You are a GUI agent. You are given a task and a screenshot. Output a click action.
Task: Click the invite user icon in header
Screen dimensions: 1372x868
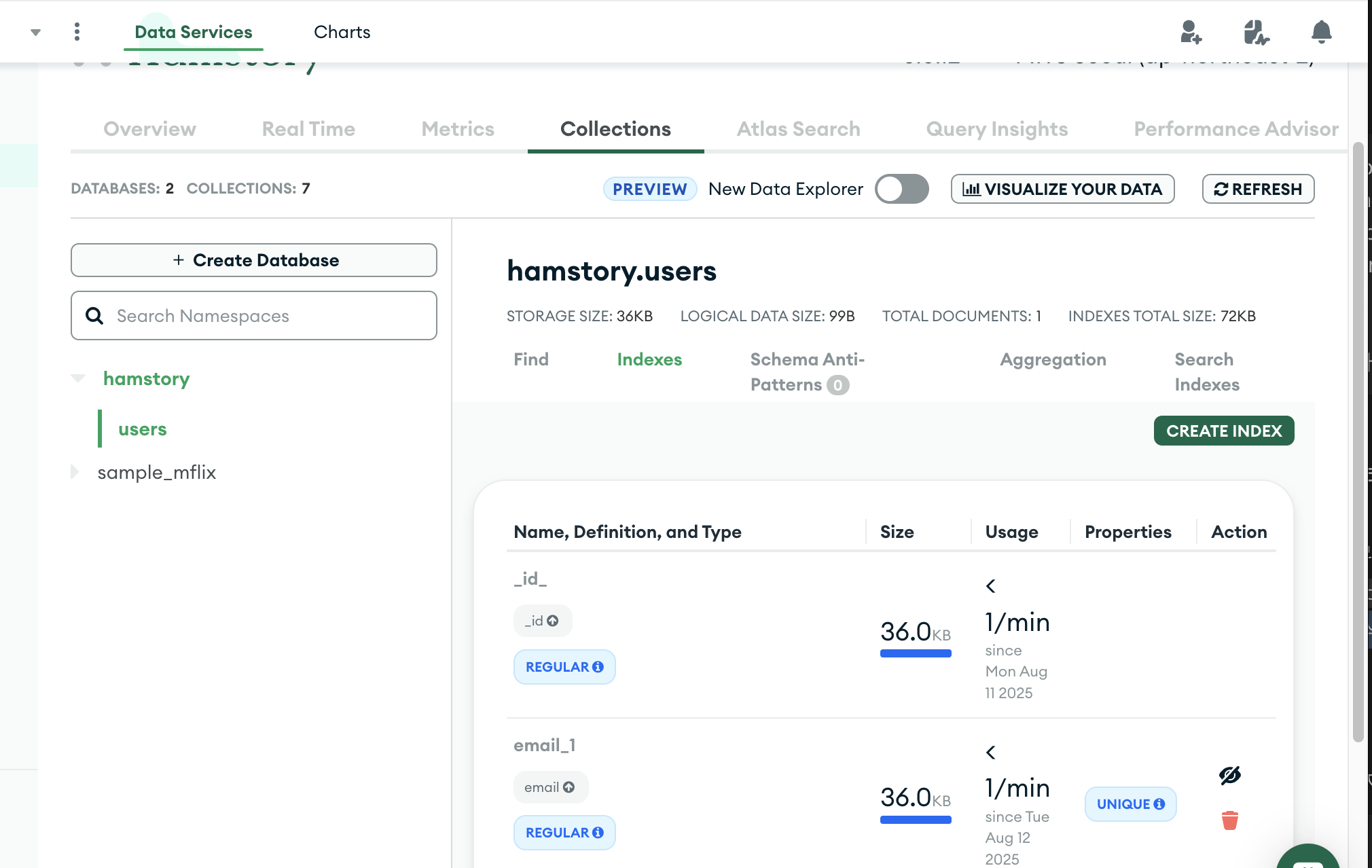click(1190, 32)
